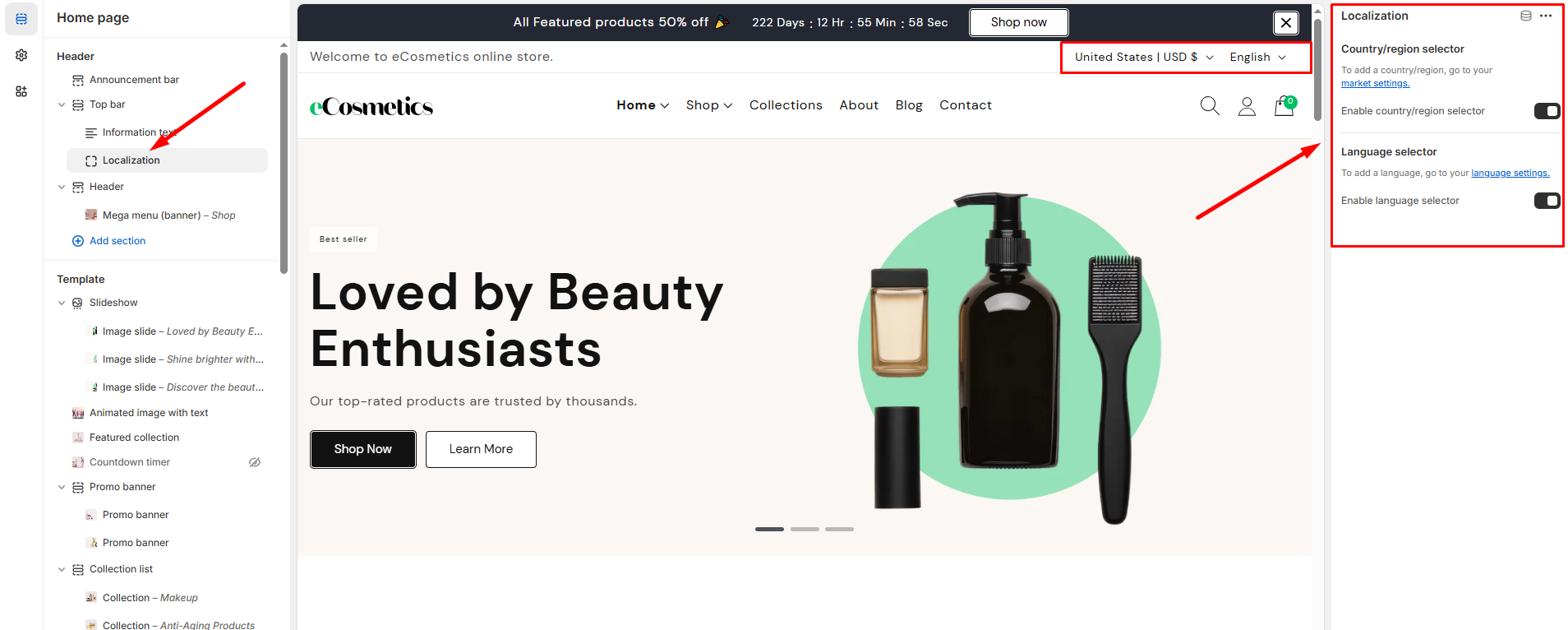Click the black Shop Now hero button
The image size is (1568, 630).
363,449
